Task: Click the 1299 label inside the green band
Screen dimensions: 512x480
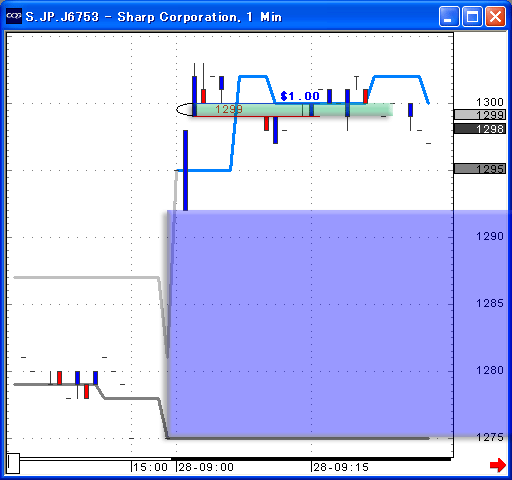Action: 229,109
